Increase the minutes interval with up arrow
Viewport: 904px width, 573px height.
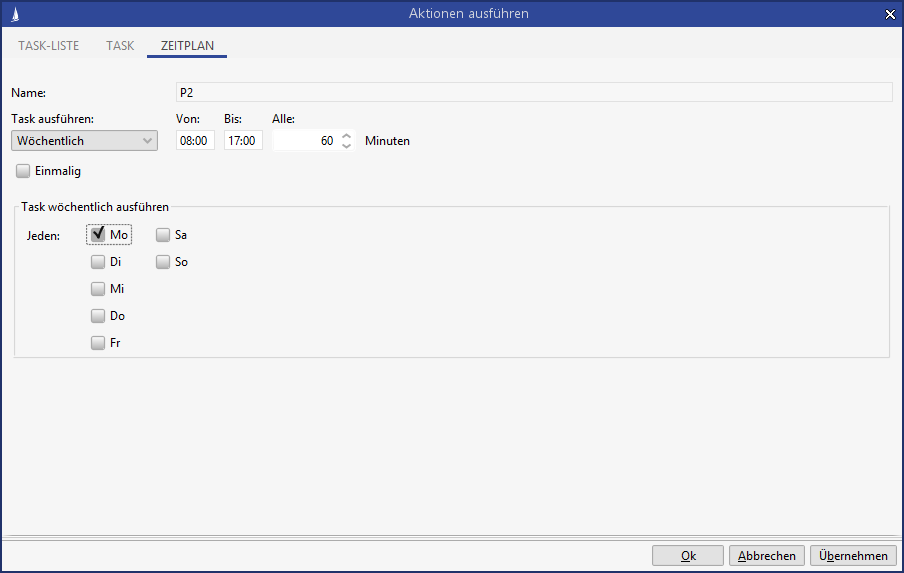347,136
